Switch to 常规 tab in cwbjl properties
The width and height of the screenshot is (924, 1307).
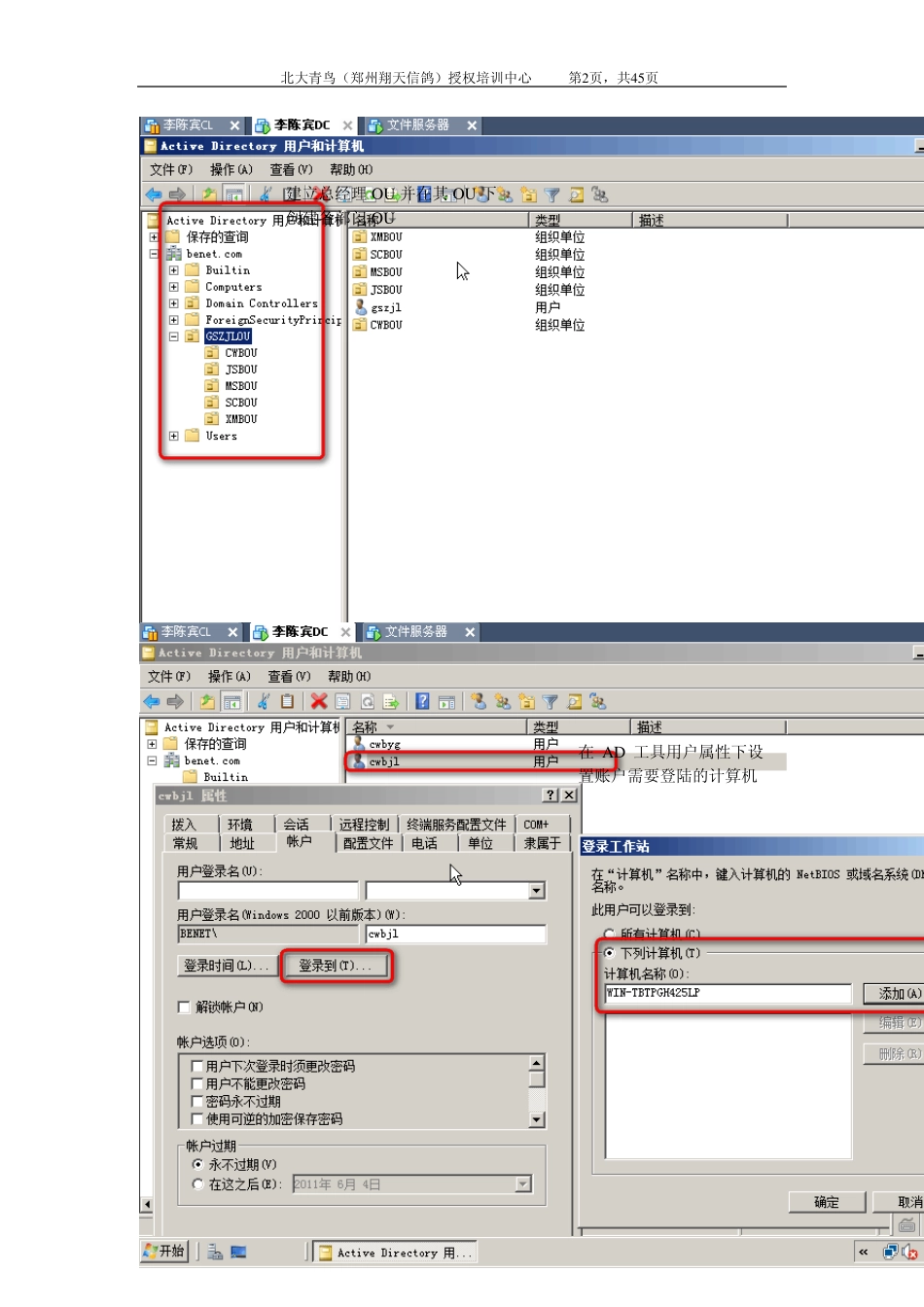coord(185,843)
